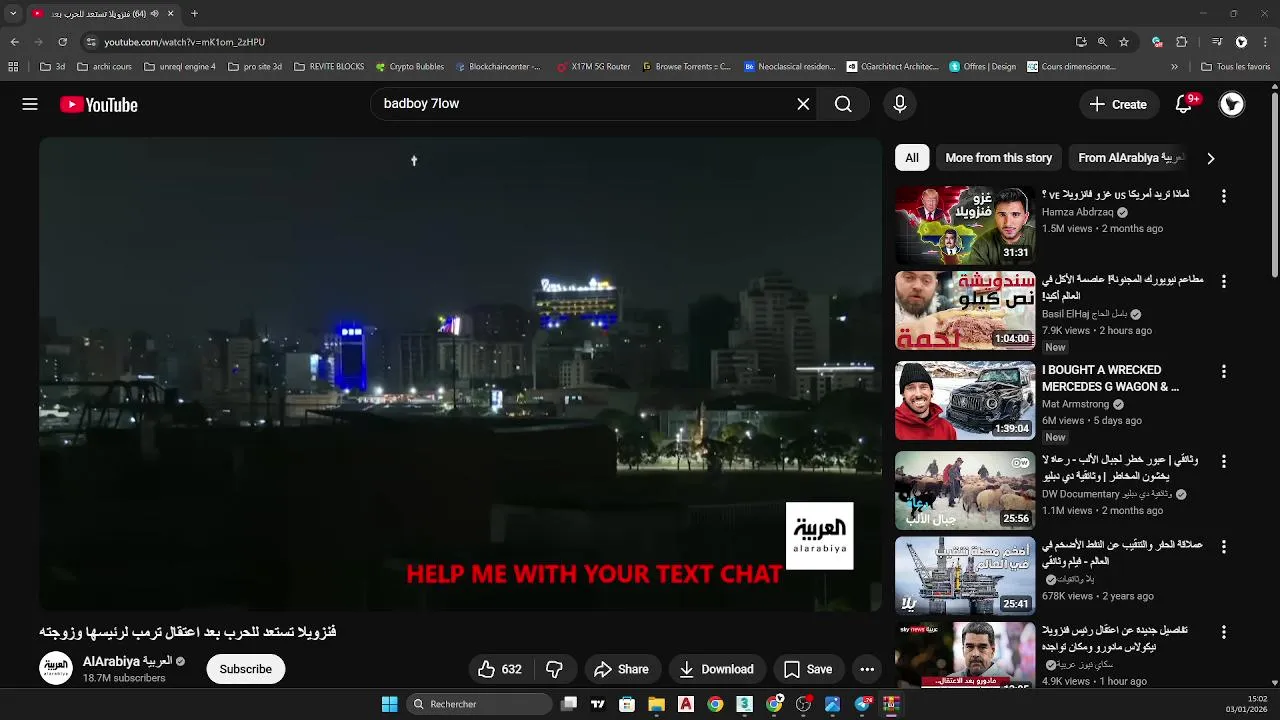This screenshot has width=1280, height=720.
Task: Open the account avatar menu
Action: [x=1232, y=104]
